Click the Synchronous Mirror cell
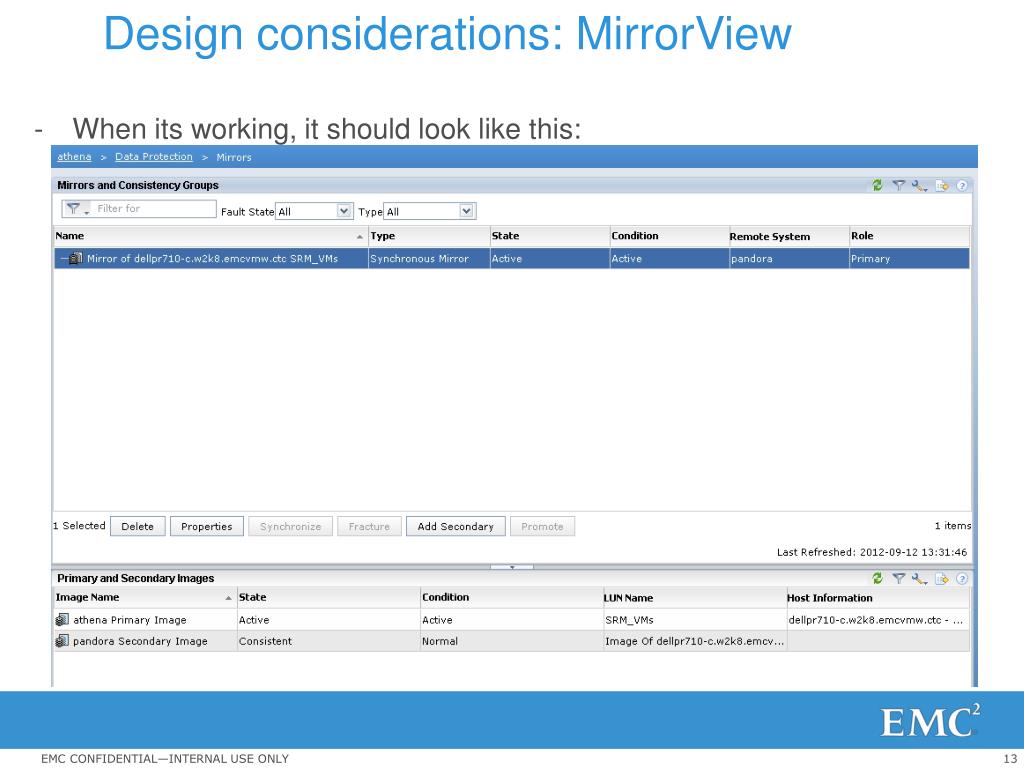Screen dimensions: 1024x768 [x=428, y=259]
